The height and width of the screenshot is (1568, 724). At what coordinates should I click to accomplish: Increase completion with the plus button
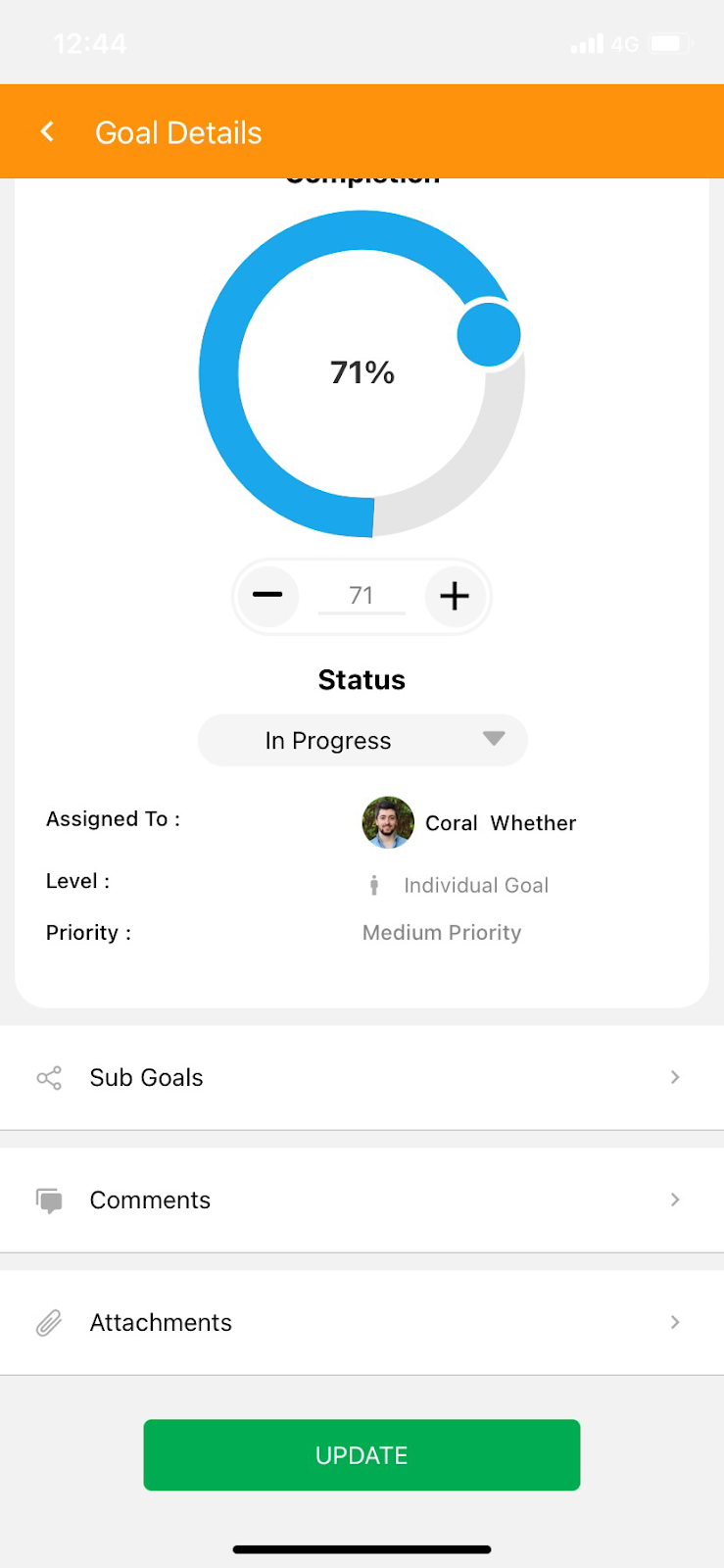(455, 595)
